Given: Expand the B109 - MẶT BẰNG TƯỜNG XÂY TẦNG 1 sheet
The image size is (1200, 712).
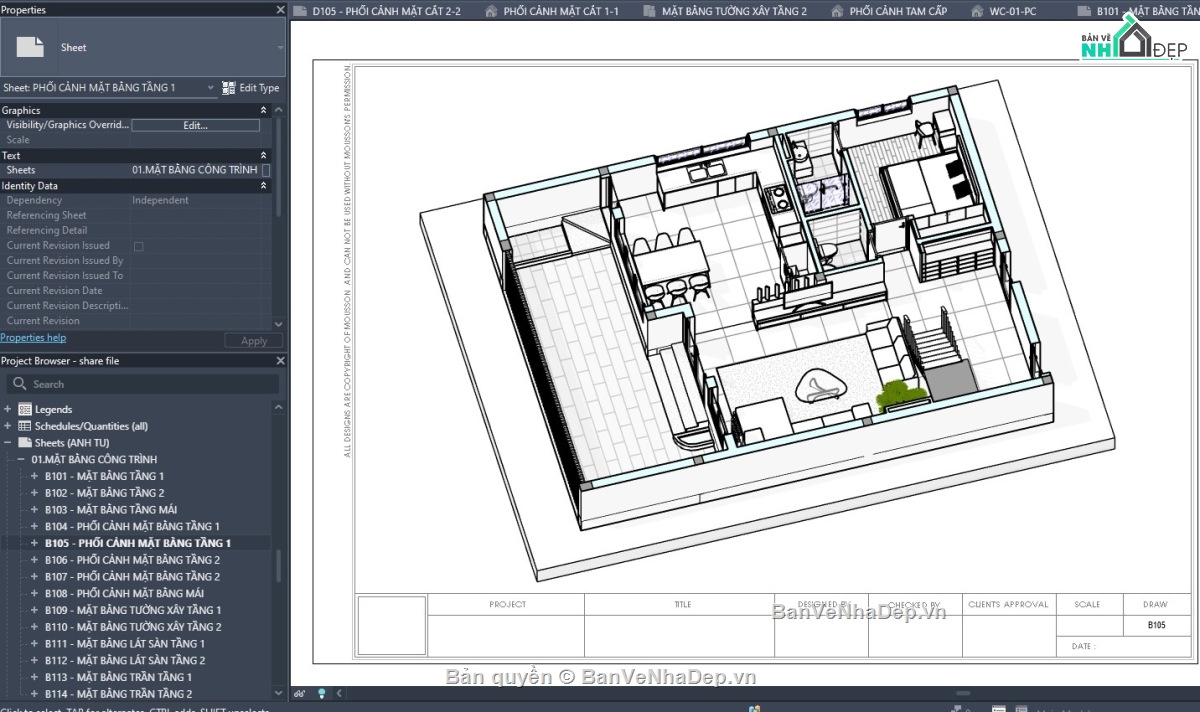Looking at the screenshot, I should point(34,610).
